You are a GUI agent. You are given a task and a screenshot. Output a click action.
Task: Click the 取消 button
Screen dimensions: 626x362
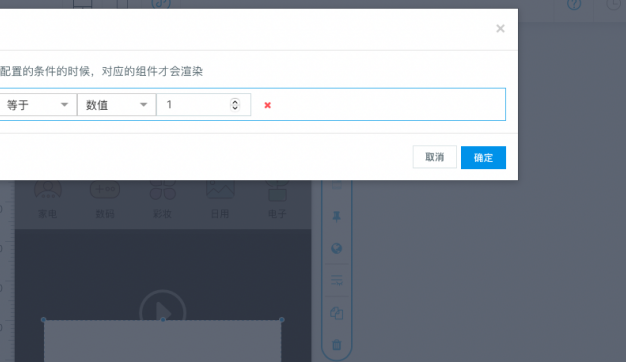(434, 157)
